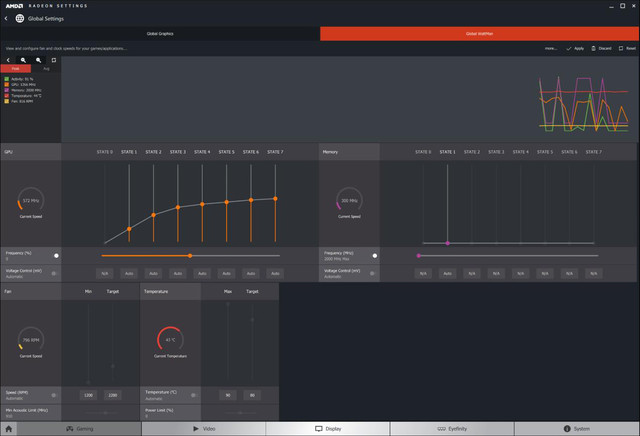Toggle Activity green legend checkbox
The image size is (640, 436).
(7, 79)
